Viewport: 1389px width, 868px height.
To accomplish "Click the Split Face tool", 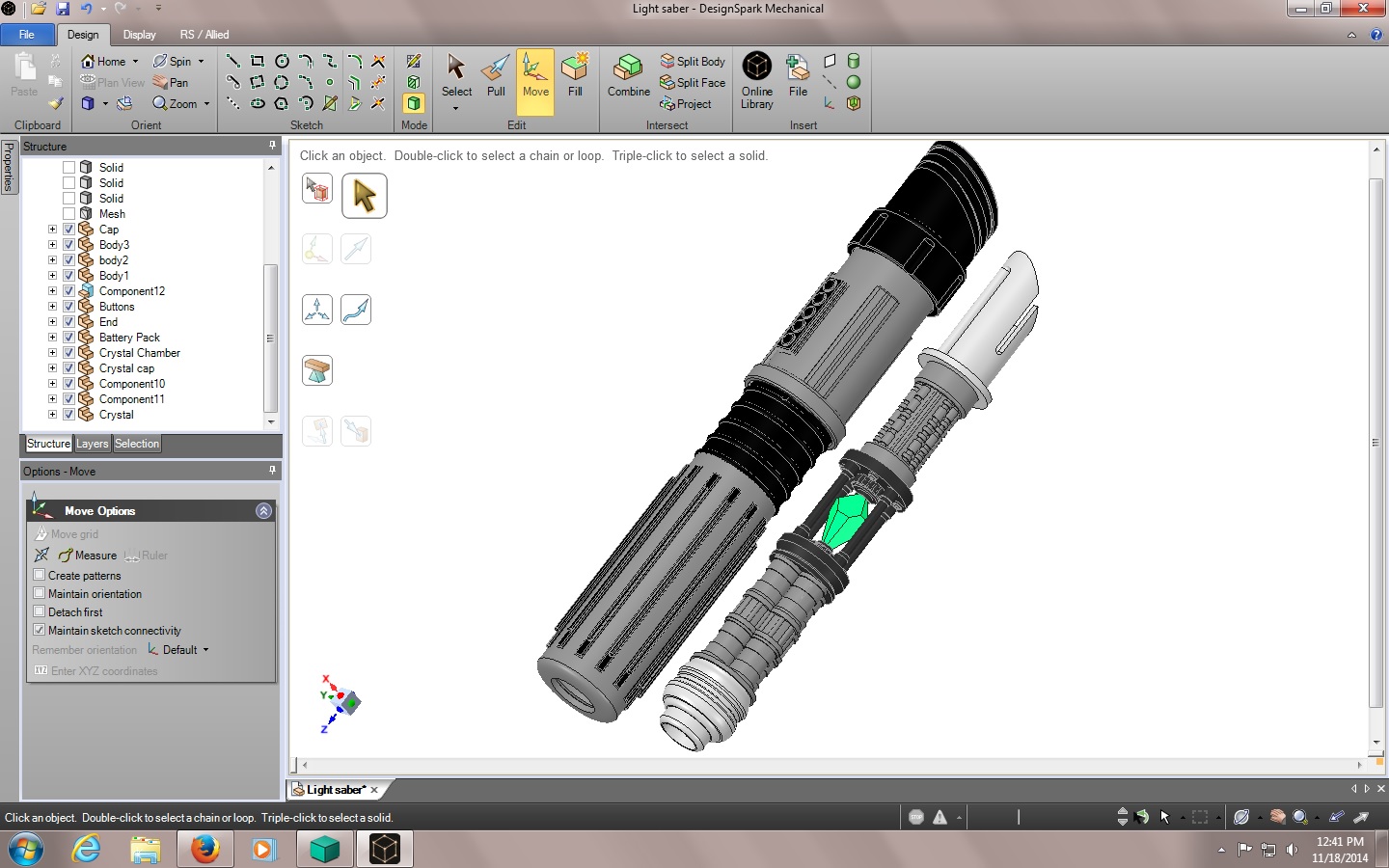I will point(693,82).
